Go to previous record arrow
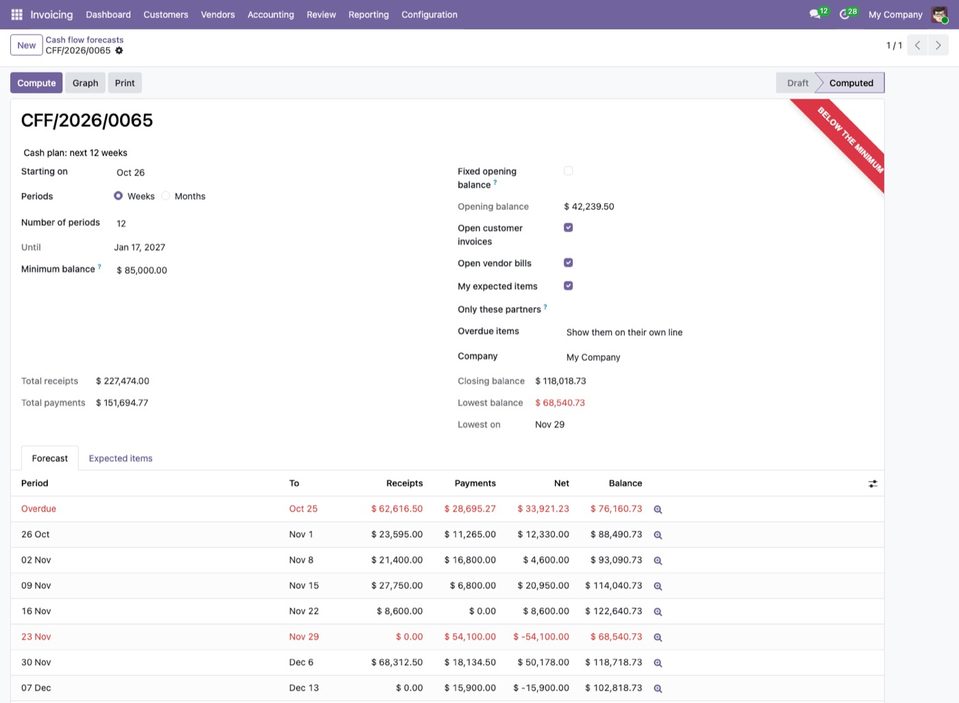The height and width of the screenshot is (703, 959). (x=917, y=45)
